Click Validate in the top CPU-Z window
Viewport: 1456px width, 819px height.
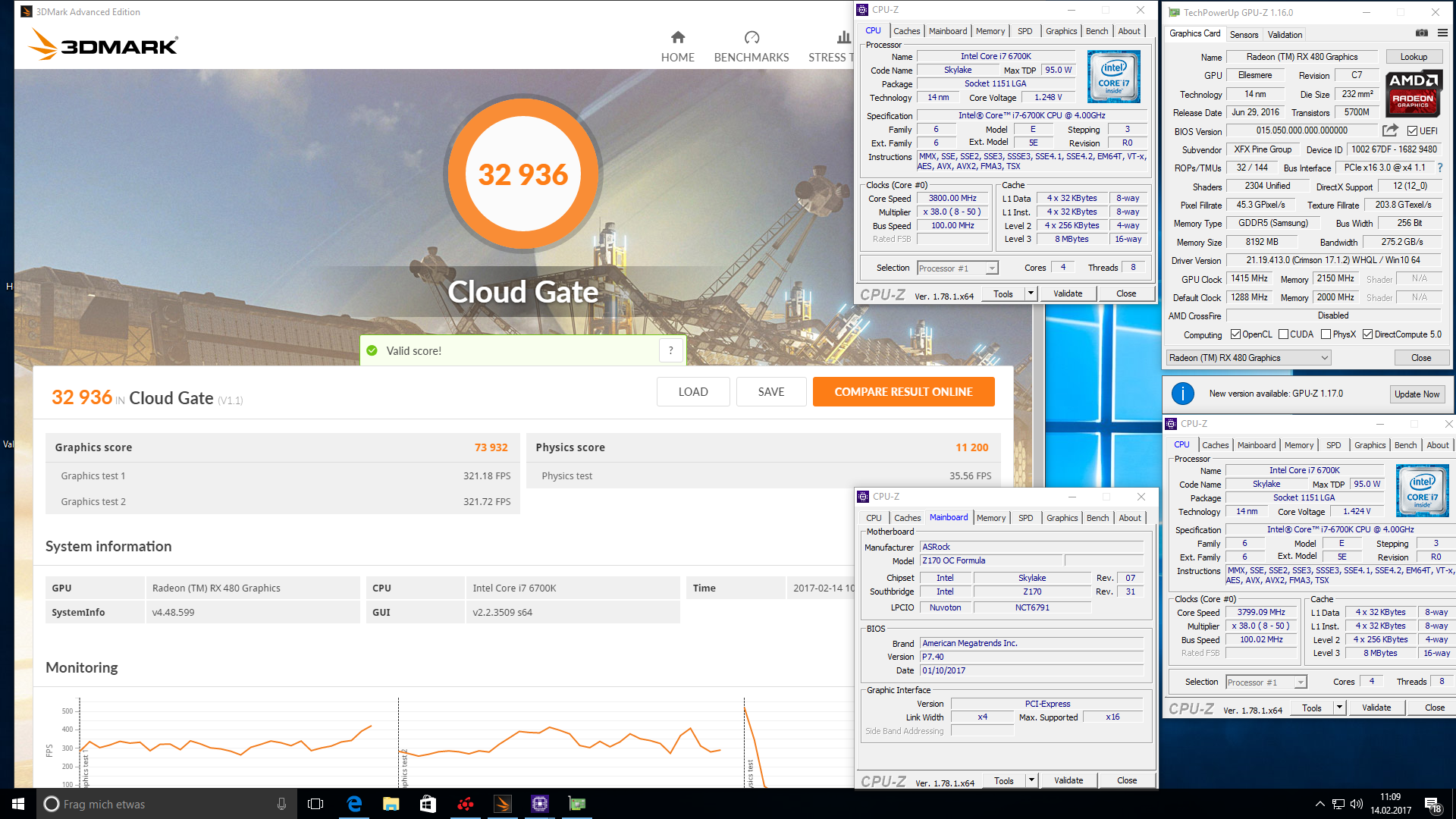point(1068,293)
